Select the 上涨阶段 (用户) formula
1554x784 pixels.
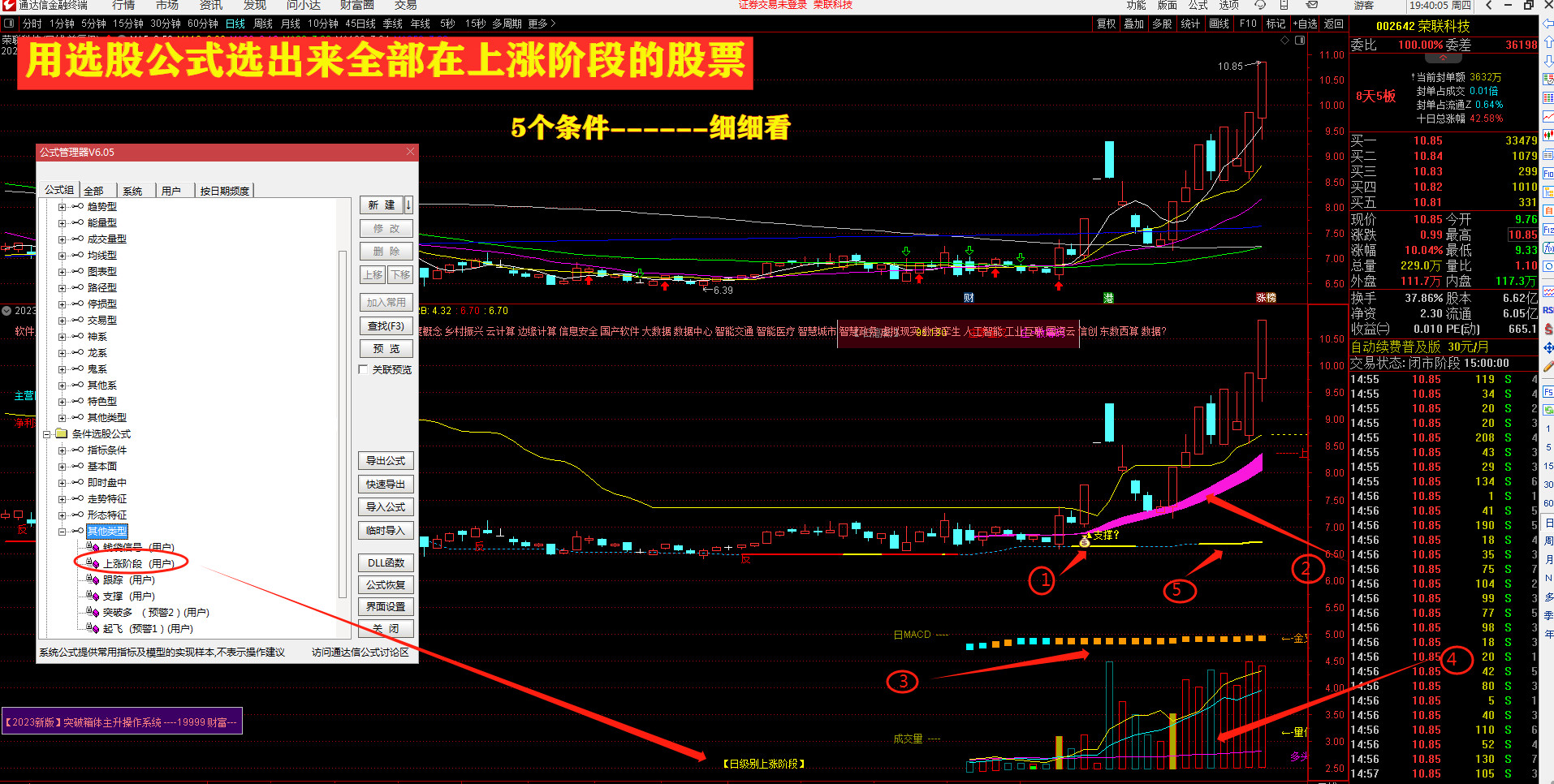click(138, 563)
